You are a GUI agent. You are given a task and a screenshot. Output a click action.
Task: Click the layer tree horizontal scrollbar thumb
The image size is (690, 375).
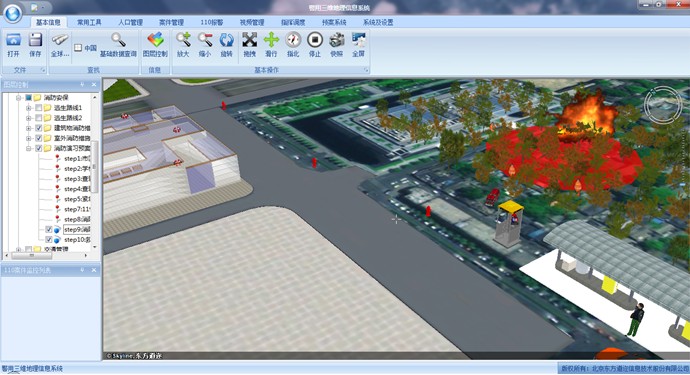click(x=31, y=255)
